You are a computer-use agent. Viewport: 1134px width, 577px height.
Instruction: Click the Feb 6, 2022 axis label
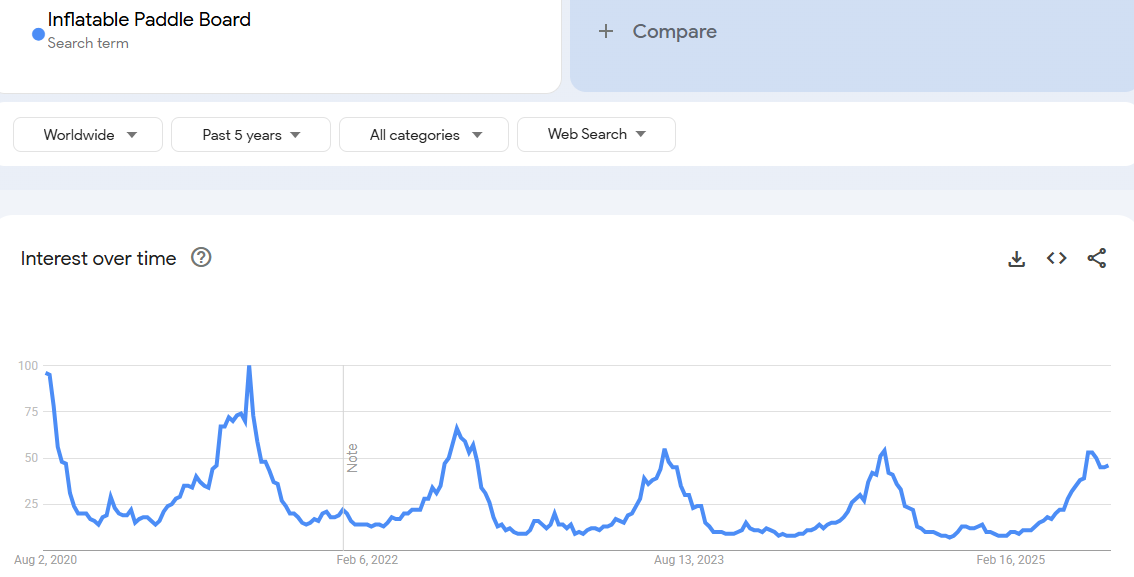pos(365,560)
